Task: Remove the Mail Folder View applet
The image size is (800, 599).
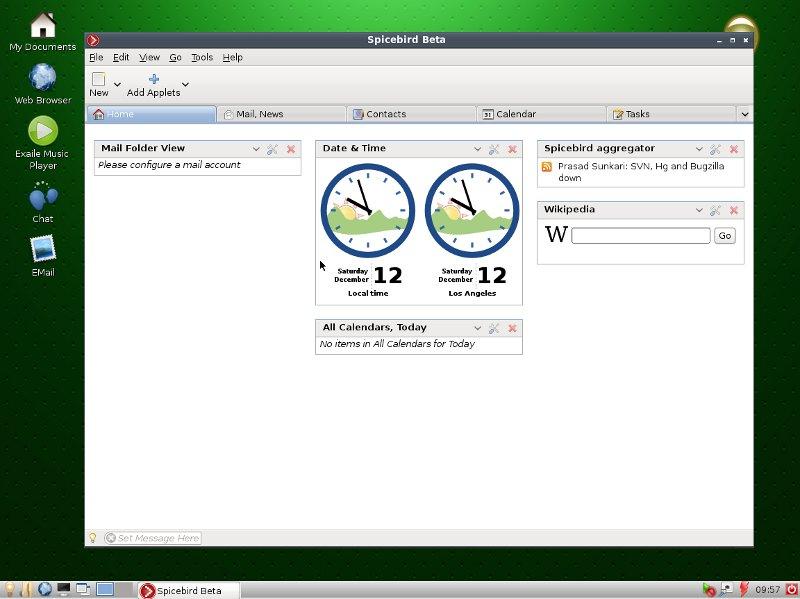Action: pyautogui.click(x=291, y=149)
